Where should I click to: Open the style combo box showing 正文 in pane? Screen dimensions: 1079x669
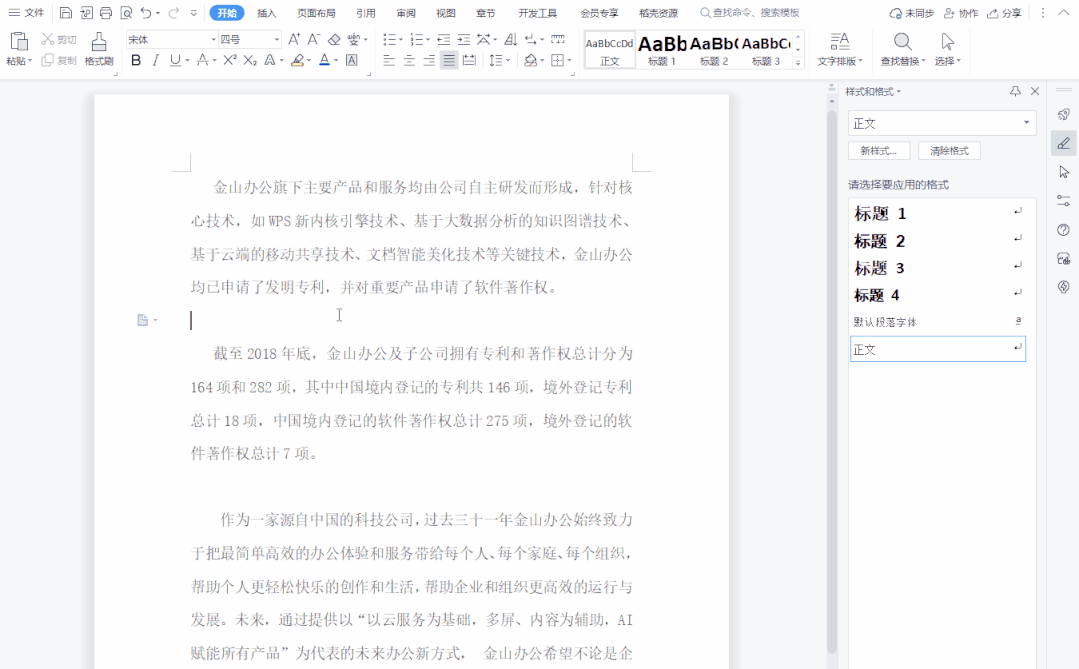(x=942, y=123)
